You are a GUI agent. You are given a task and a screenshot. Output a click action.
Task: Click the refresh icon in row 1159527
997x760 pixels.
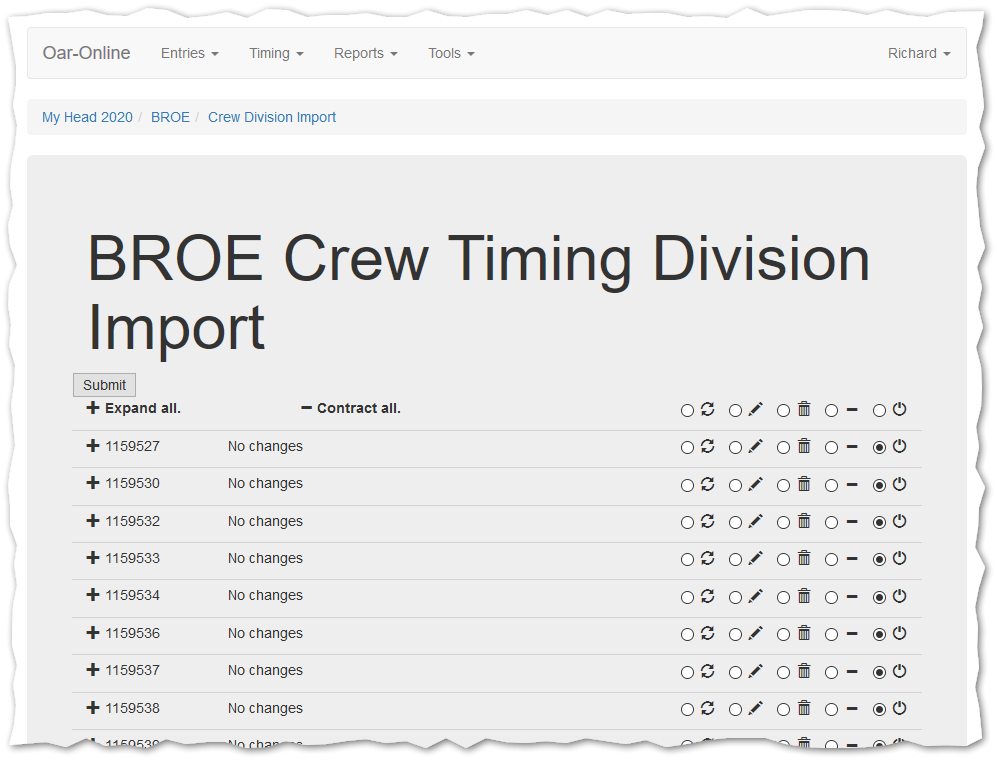pos(707,446)
